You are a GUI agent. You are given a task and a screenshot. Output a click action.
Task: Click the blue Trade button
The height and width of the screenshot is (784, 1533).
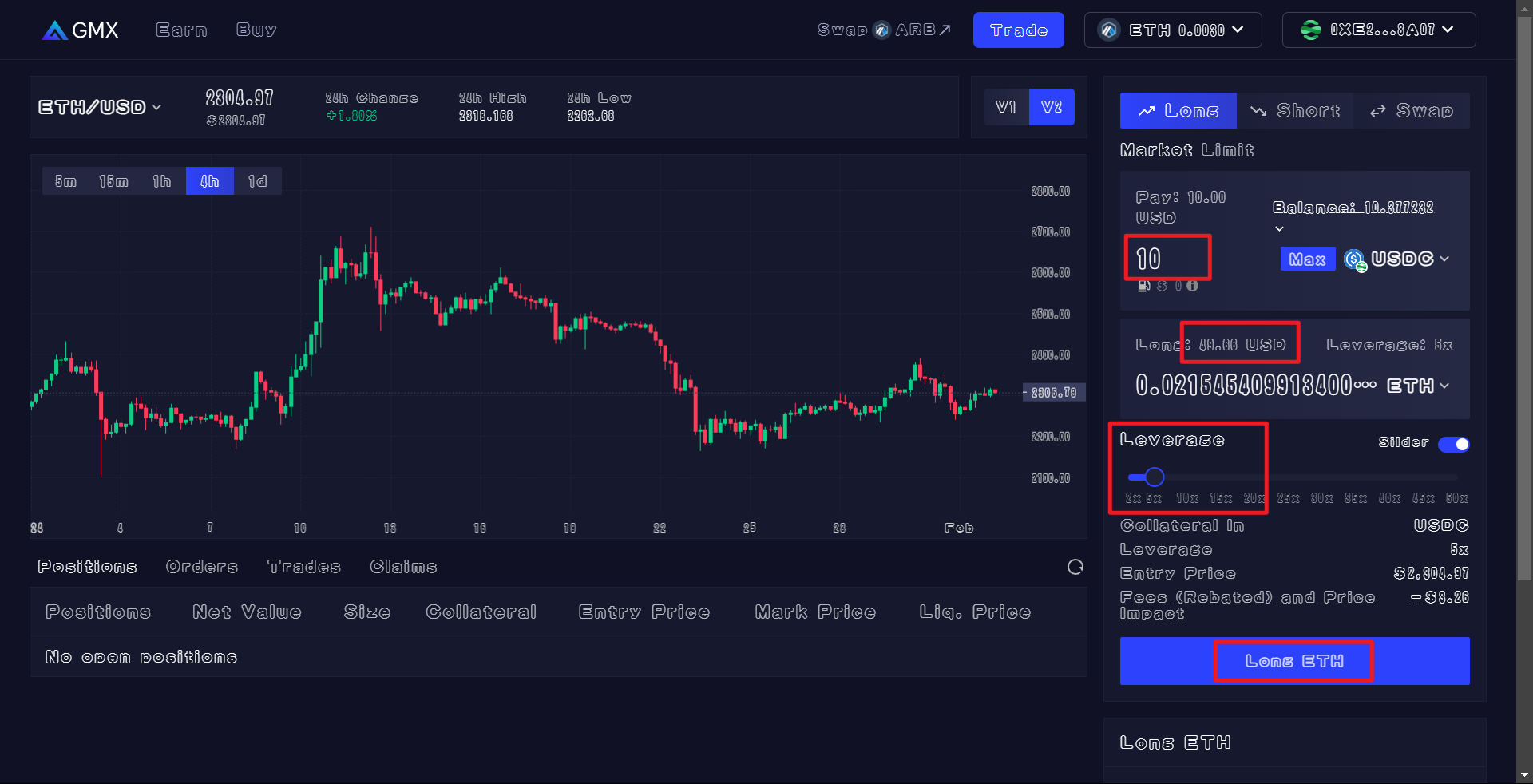tap(1019, 30)
